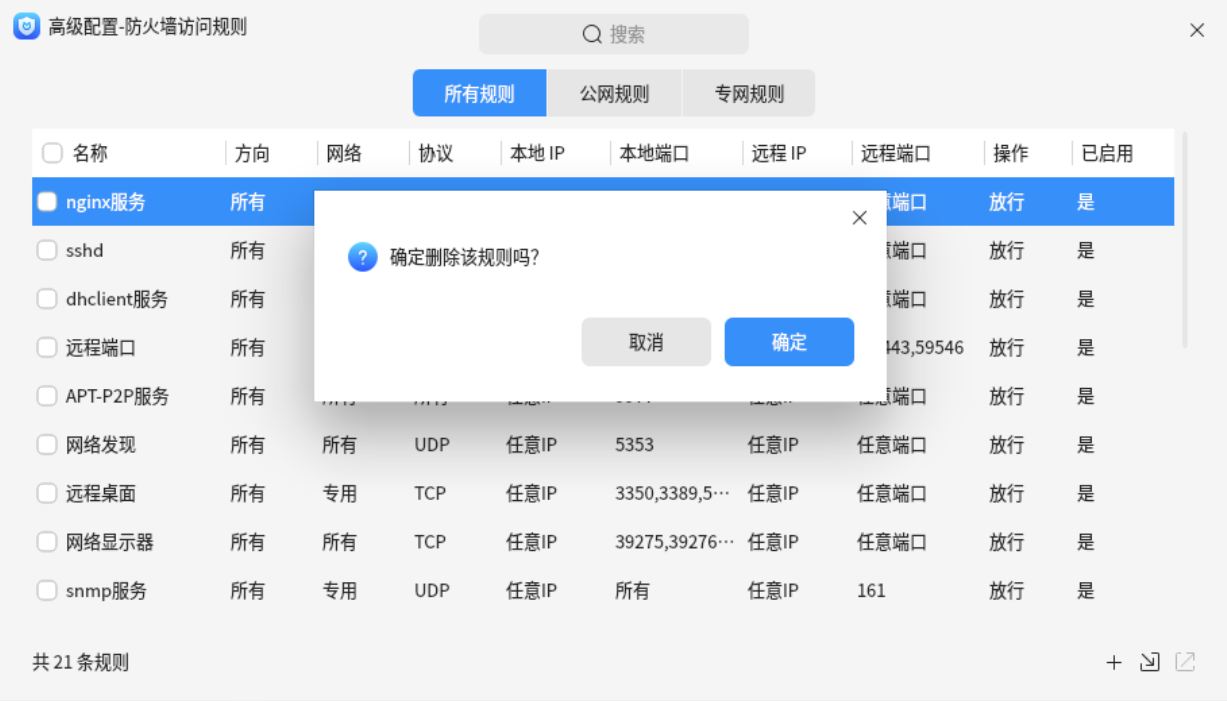This screenshot has width=1227, height=701.
Task: Toggle the select-all checkbox in header
Action: pos(52,153)
